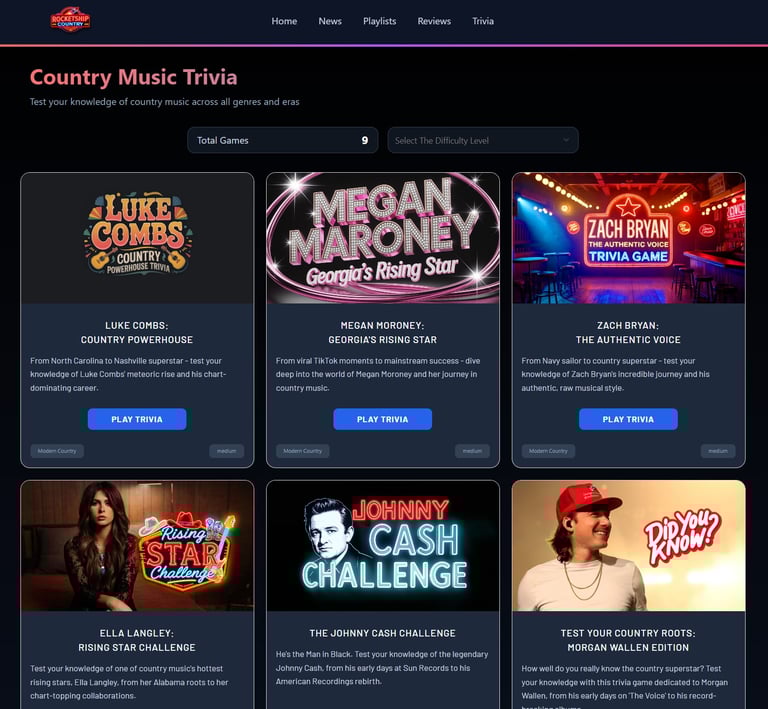Viewport: 768px width, 709px height.
Task: Click the Rocketship Country logo
Action: pos(70,20)
